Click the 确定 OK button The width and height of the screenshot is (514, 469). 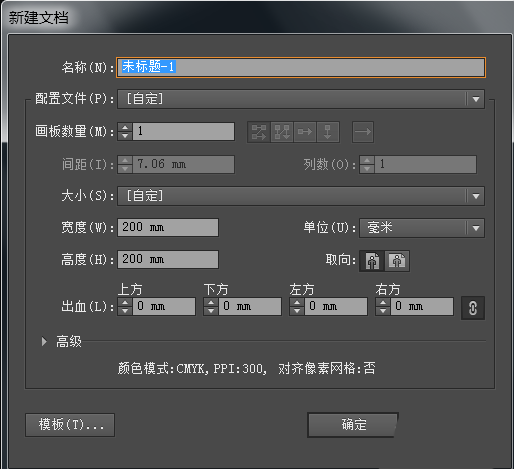point(353,425)
